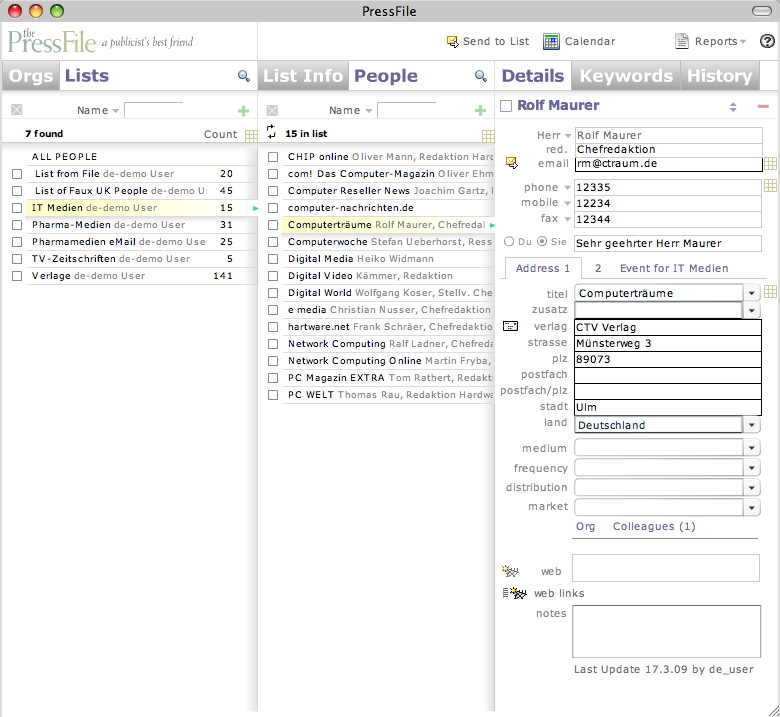Click the search magnifier beside Lists
The image size is (780, 717).
click(244, 76)
